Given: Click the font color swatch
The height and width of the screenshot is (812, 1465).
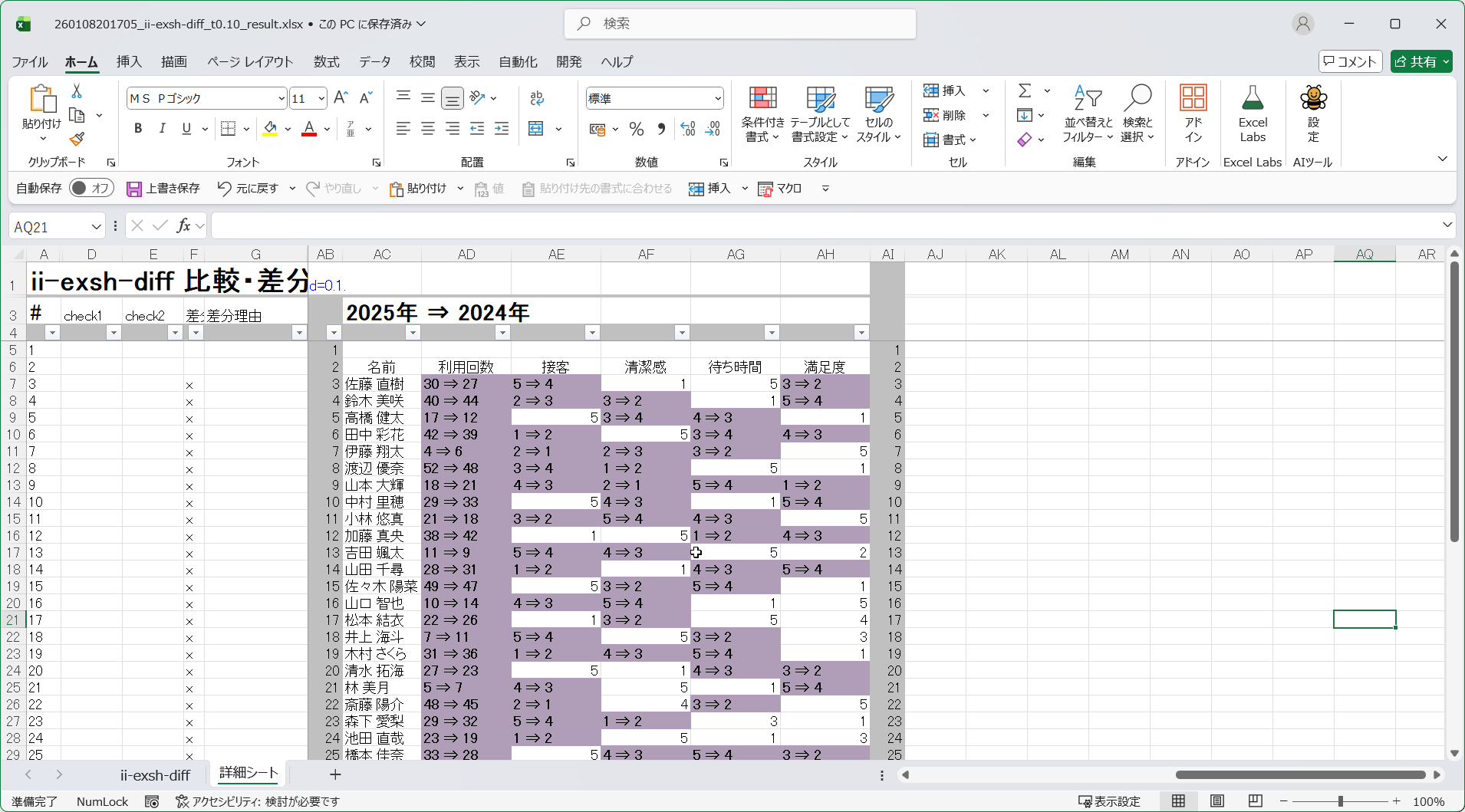Looking at the screenshot, I should coord(309,129).
